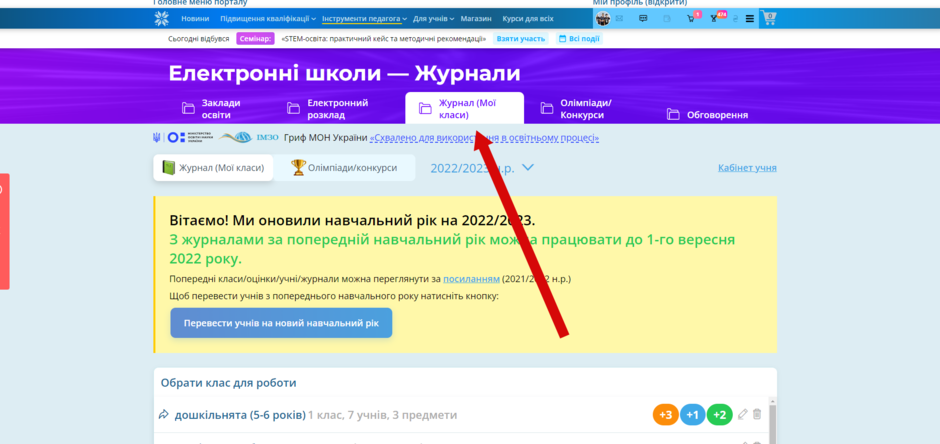Click the share arrow icon beside дошкільнята
940x444 pixels.
(x=164, y=415)
